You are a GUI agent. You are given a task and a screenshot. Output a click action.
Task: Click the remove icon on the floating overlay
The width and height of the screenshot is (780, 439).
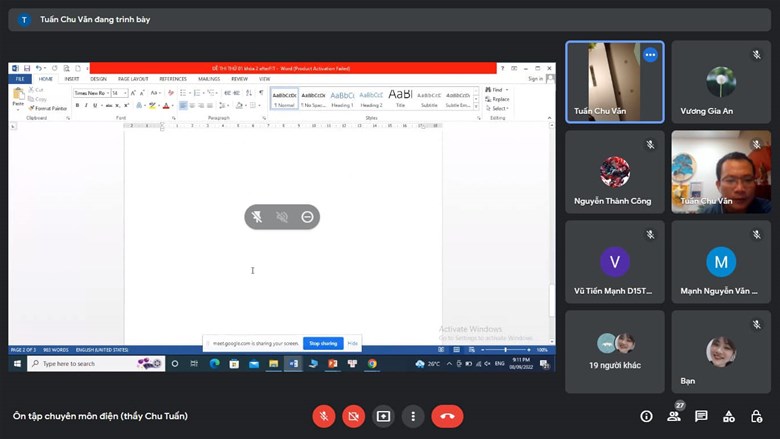point(307,217)
